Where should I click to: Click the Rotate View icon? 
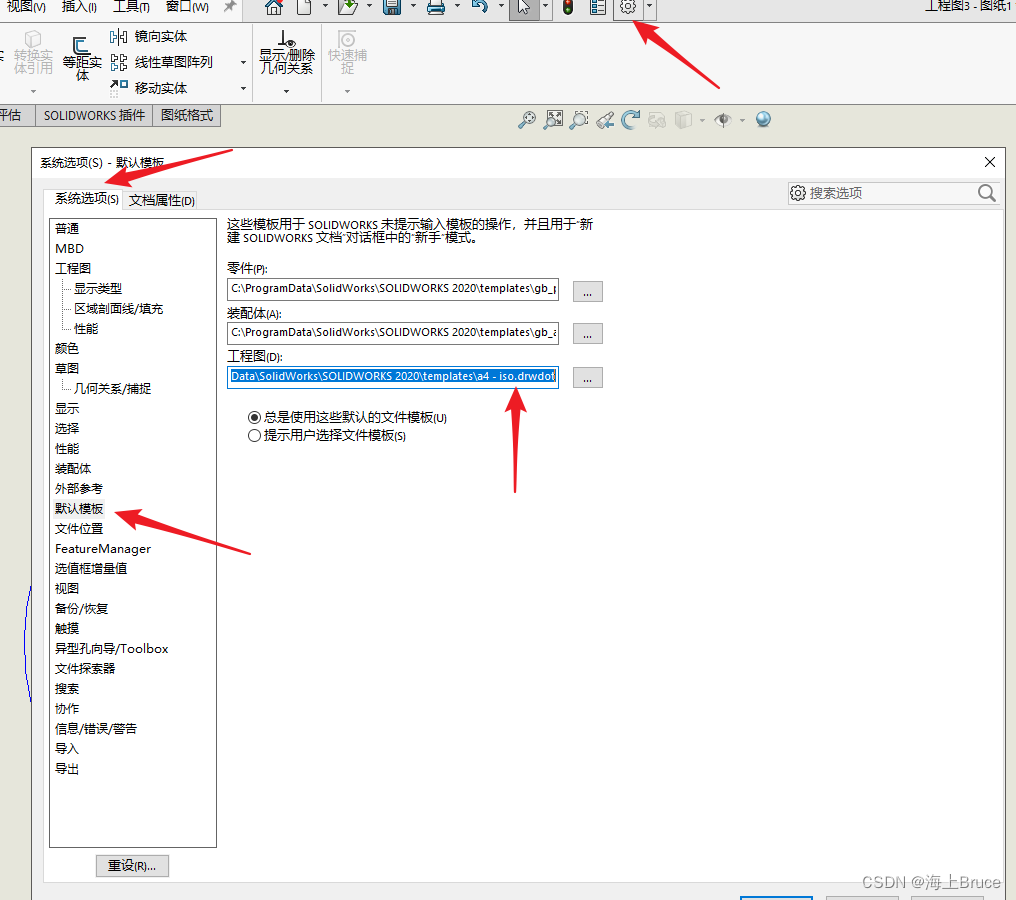(x=630, y=120)
